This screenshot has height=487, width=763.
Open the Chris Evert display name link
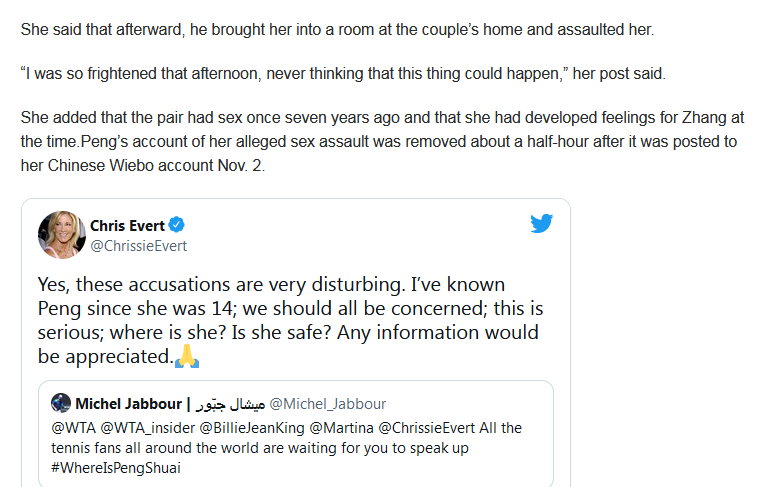point(127,225)
